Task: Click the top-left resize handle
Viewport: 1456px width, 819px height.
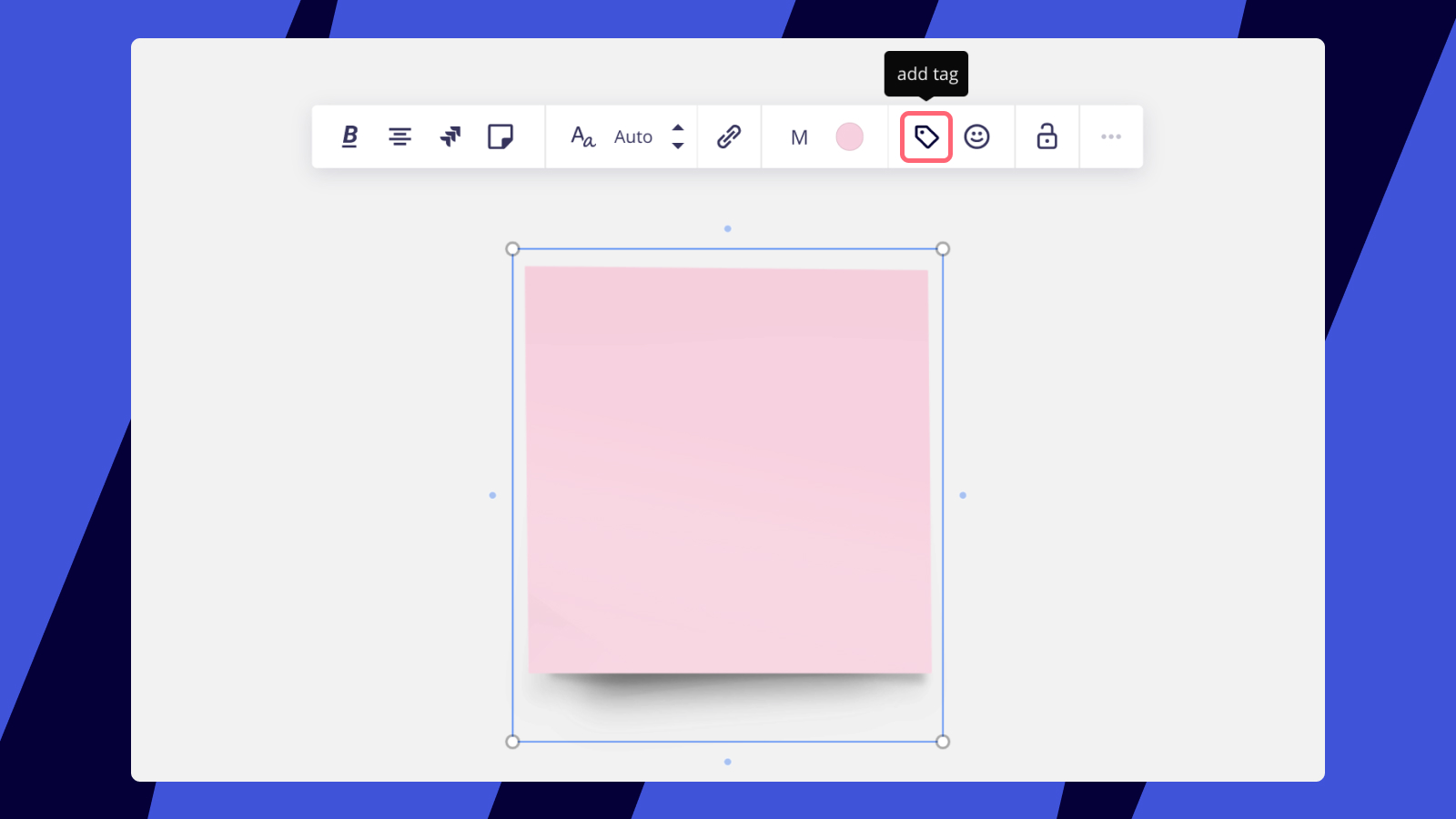Action: (x=512, y=249)
